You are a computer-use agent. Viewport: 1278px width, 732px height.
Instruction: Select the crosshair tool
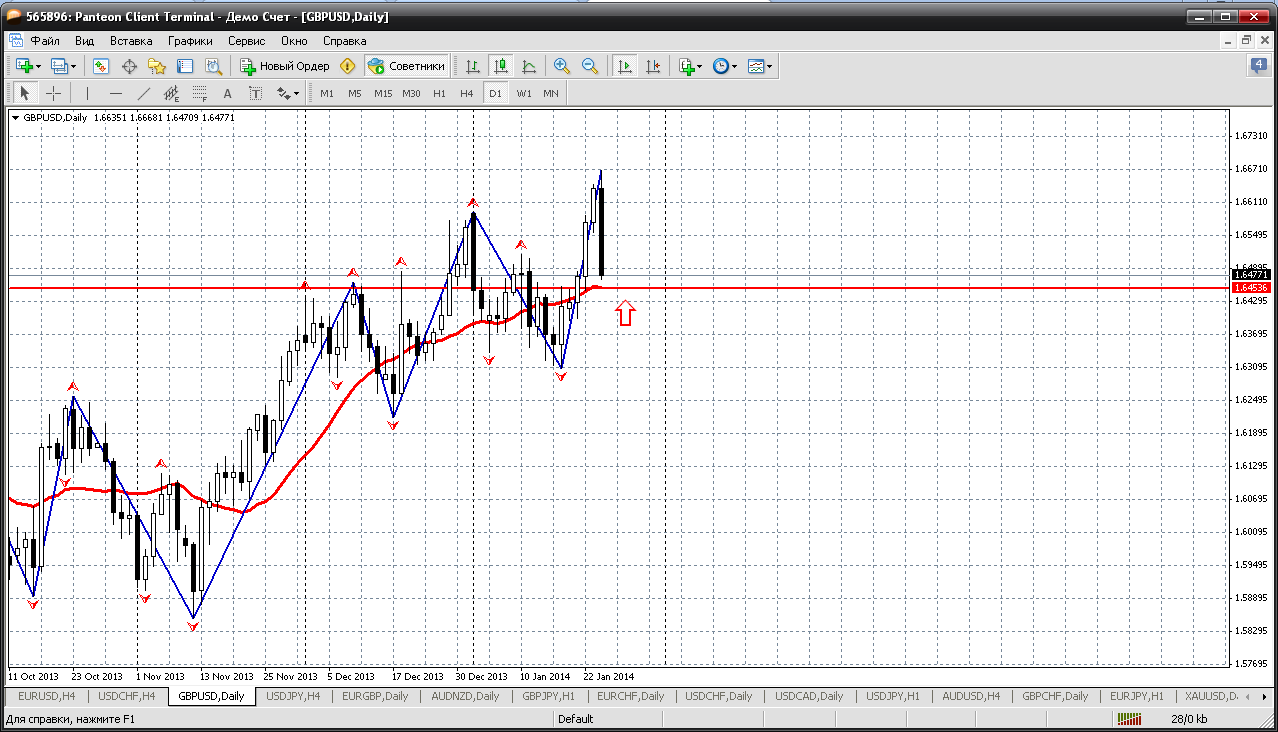pos(54,93)
